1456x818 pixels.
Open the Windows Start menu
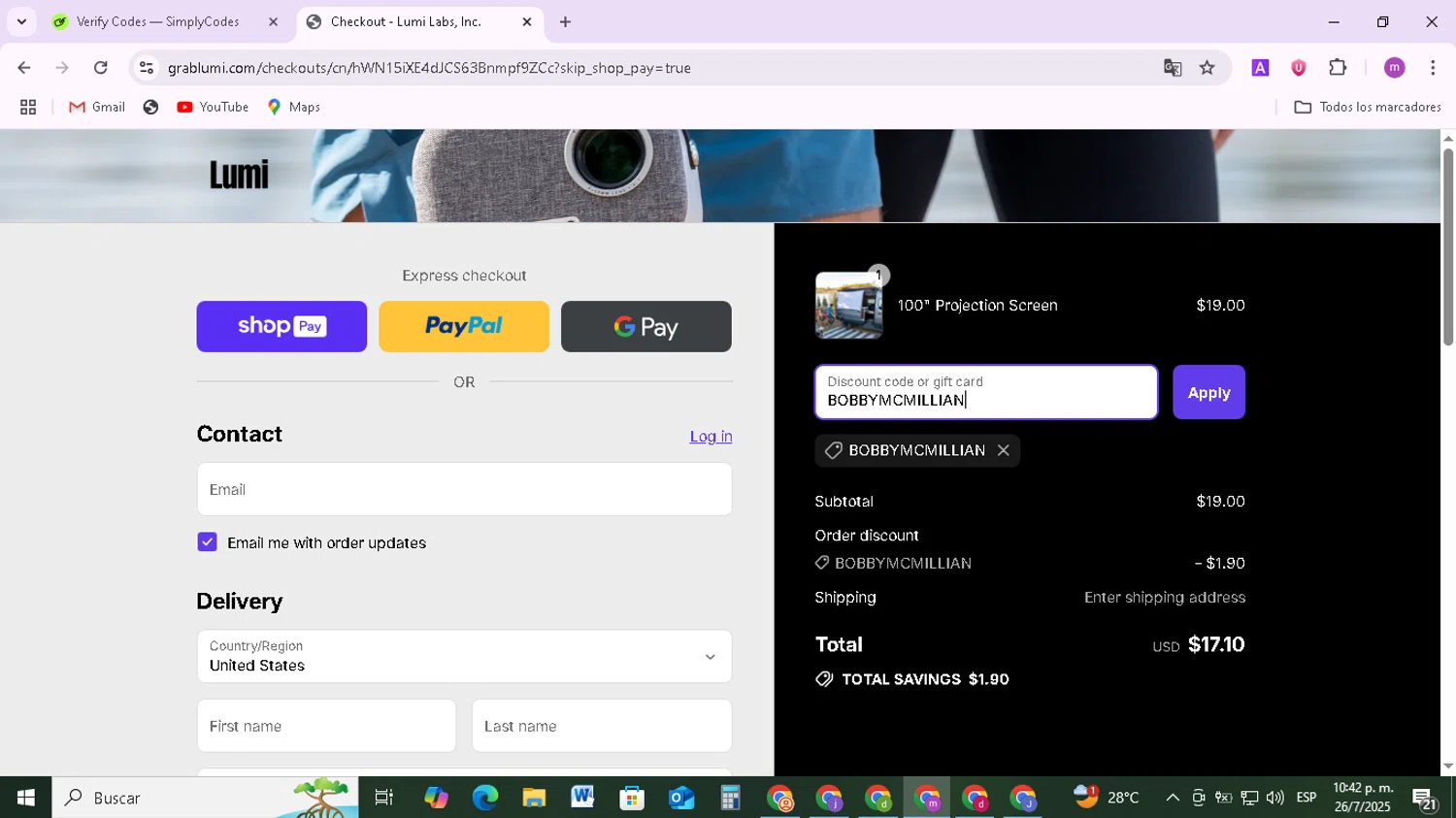pyautogui.click(x=26, y=798)
